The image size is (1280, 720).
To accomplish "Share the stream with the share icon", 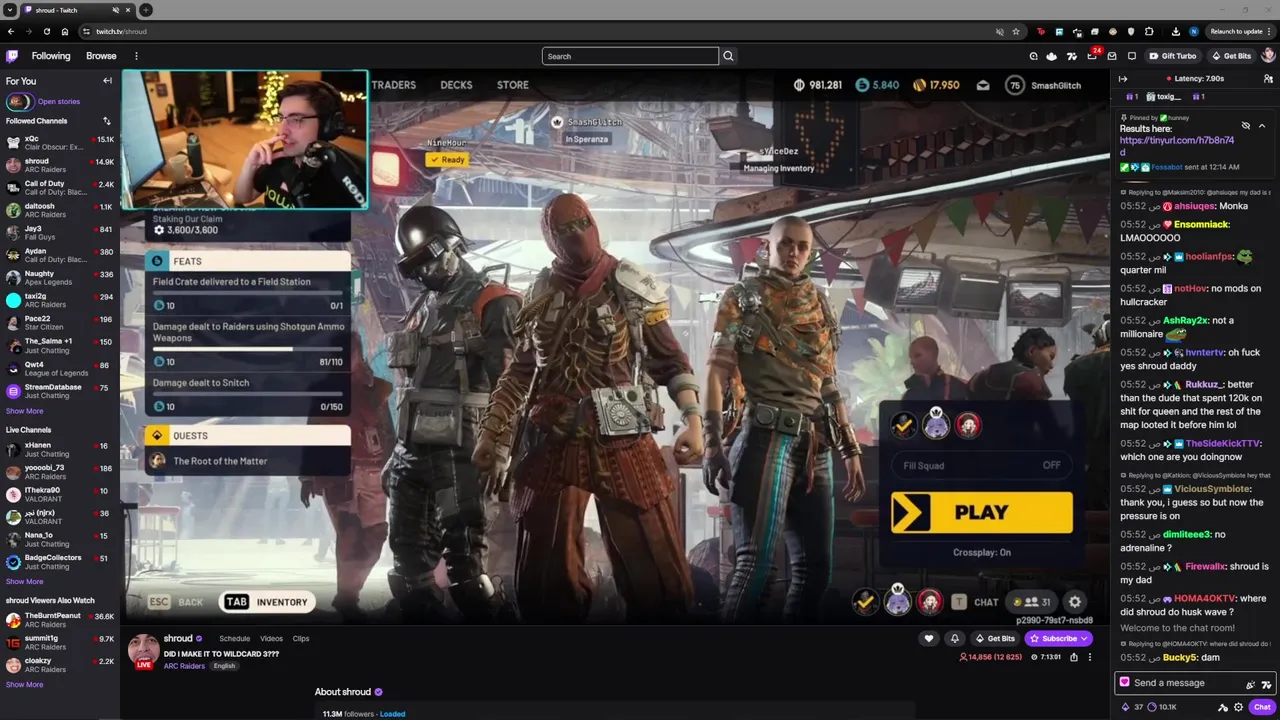I will 1074,657.
